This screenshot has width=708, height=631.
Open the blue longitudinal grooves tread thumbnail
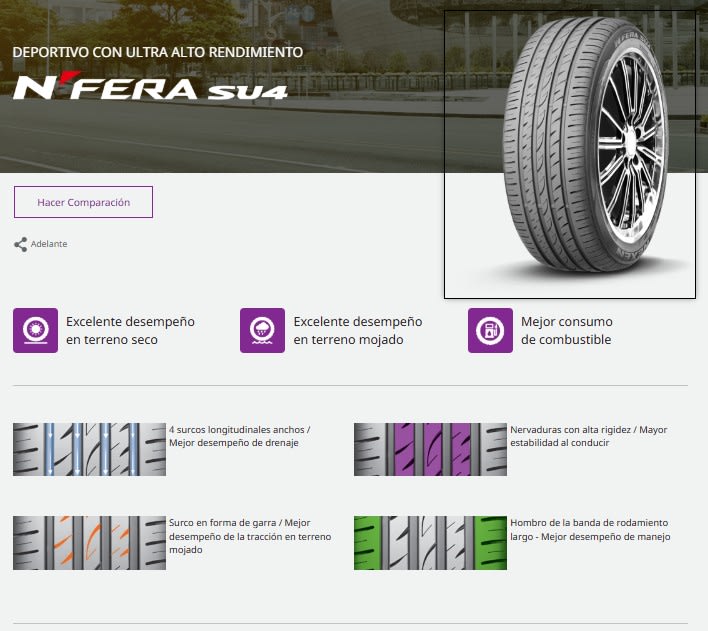click(x=89, y=449)
